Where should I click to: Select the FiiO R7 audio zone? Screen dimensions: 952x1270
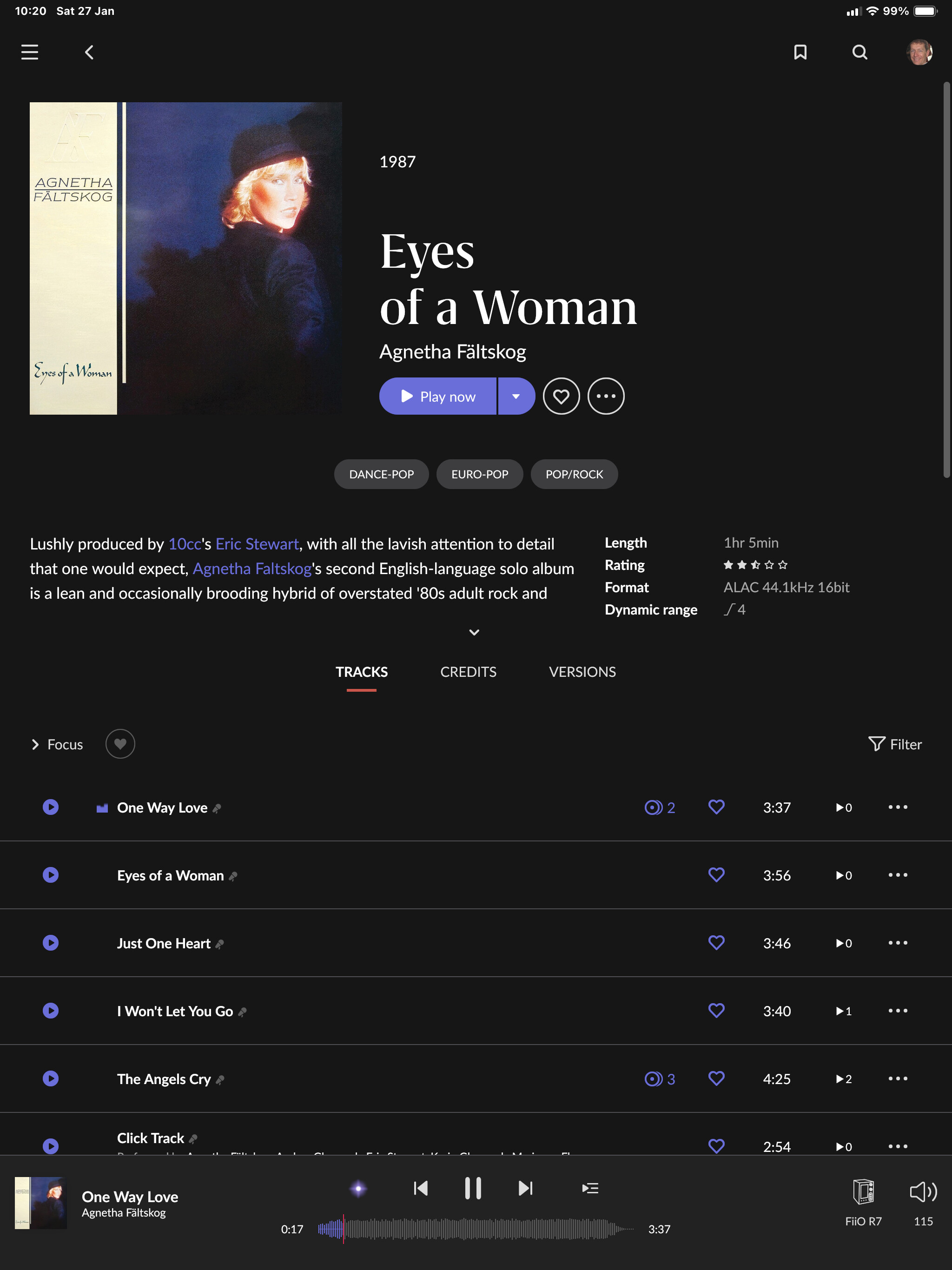863,1202
